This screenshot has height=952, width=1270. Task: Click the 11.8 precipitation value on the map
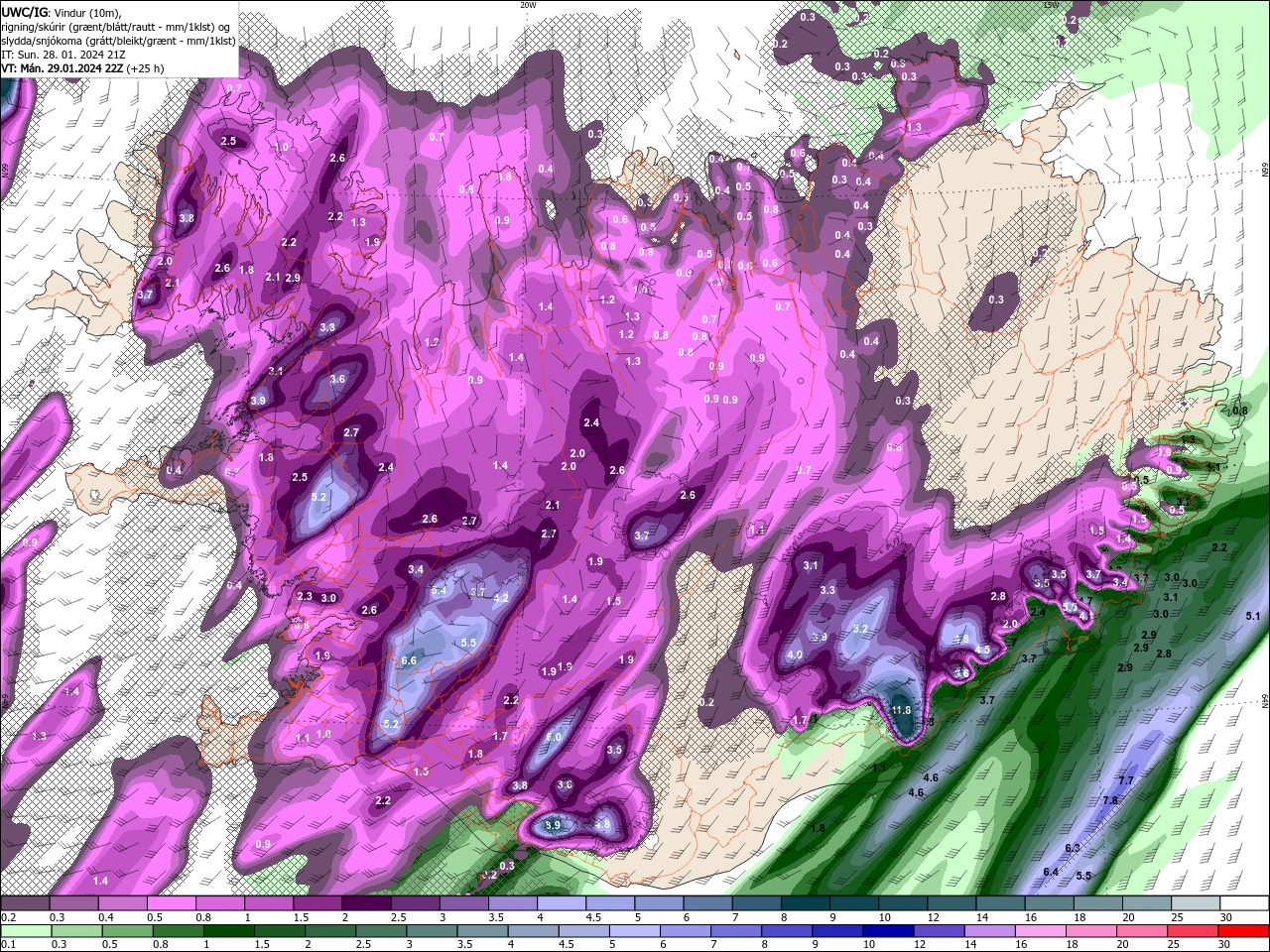pos(901,710)
